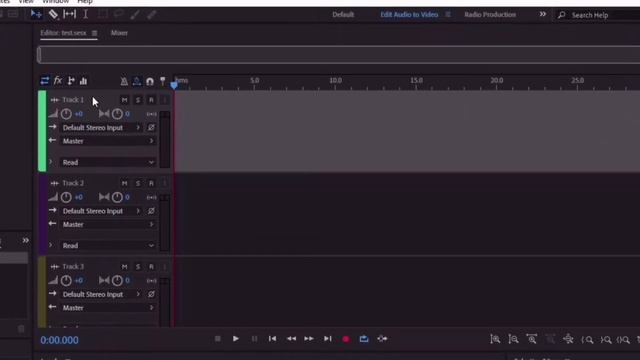The image size is (640, 360).
Task: Arm Track 1 for record
Action: (151, 100)
